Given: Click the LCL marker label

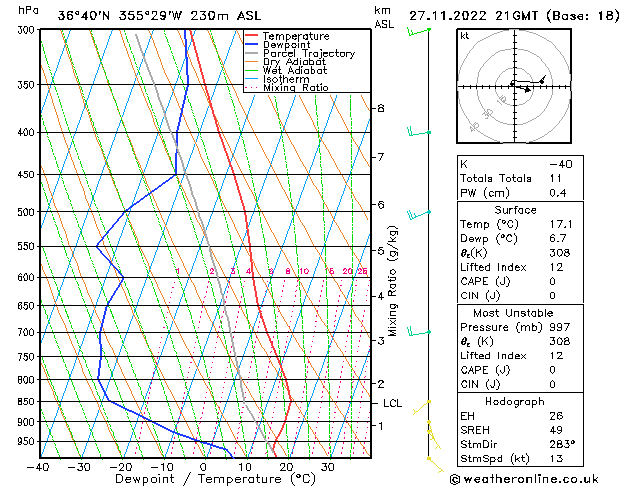Looking at the screenshot, I should 392,403.
